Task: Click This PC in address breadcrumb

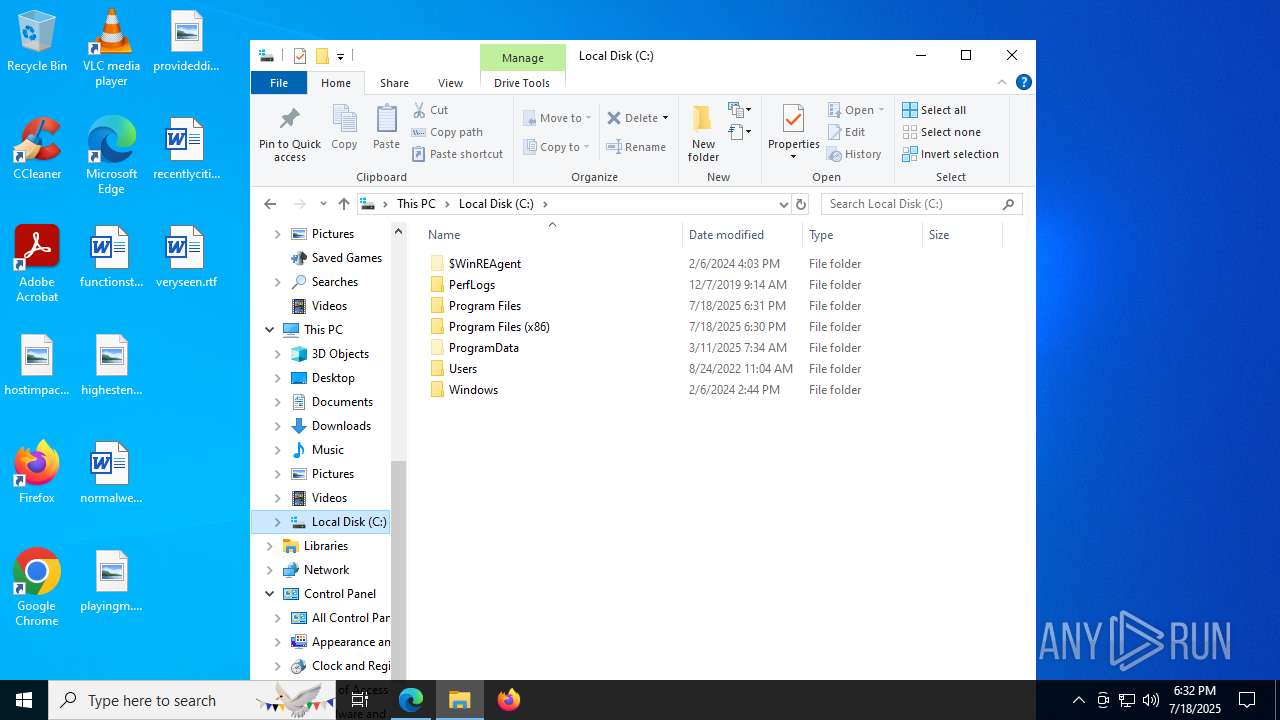Action: 416,204
